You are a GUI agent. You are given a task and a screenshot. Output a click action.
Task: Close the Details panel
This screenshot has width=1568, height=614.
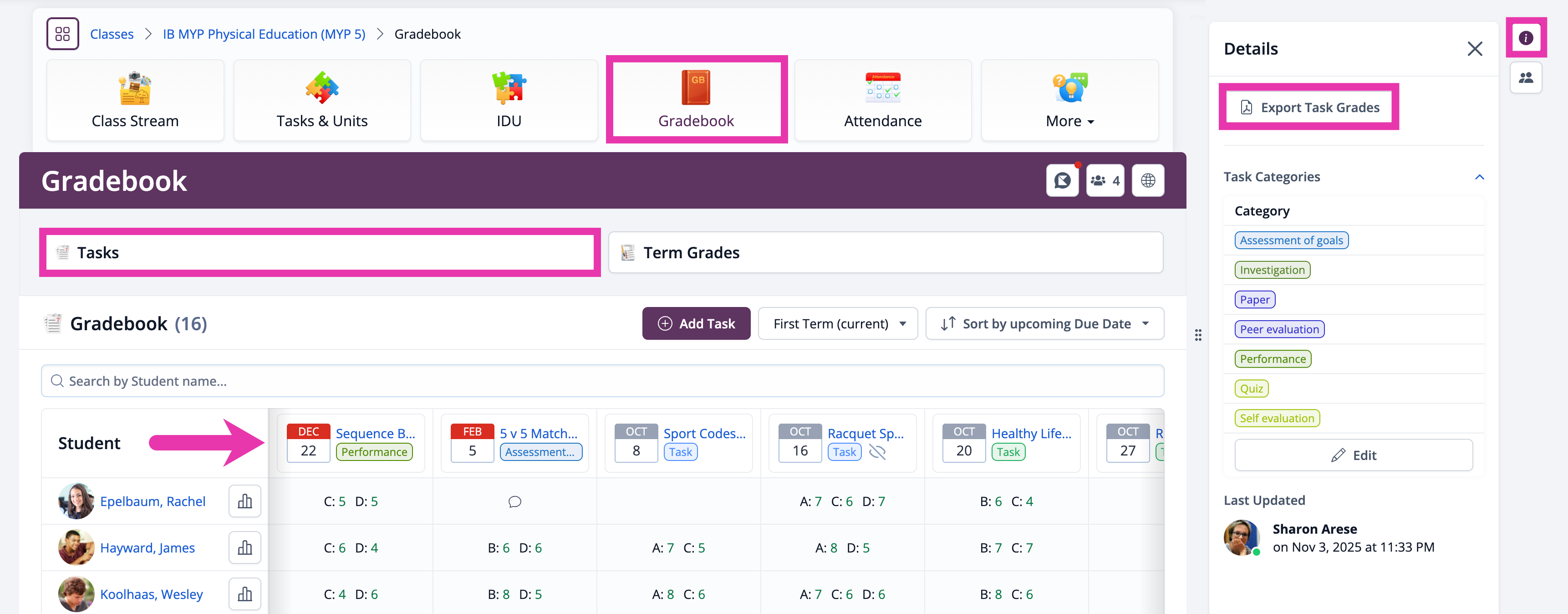point(1474,49)
